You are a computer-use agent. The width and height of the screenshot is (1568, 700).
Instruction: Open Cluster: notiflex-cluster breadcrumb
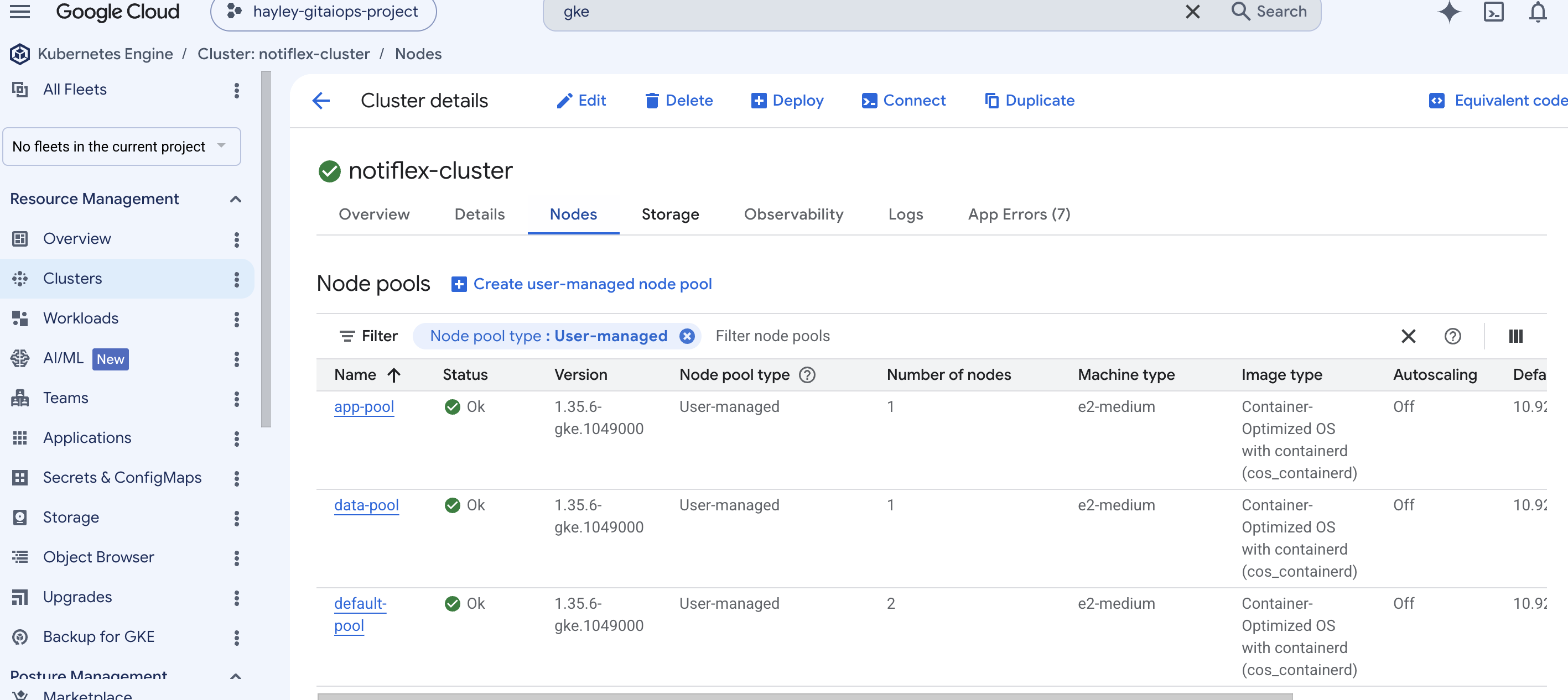284,54
